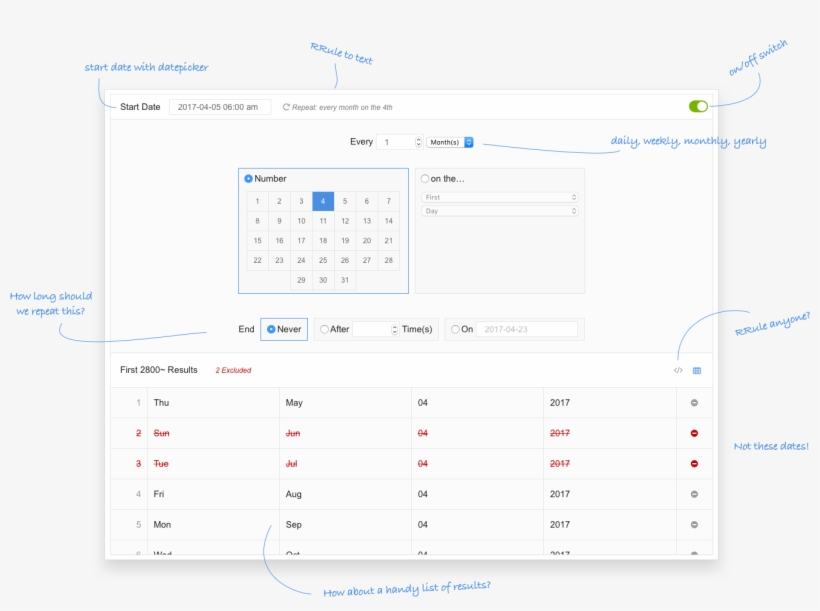Switch to the table view of results
The width and height of the screenshot is (820, 611).
[697, 369]
